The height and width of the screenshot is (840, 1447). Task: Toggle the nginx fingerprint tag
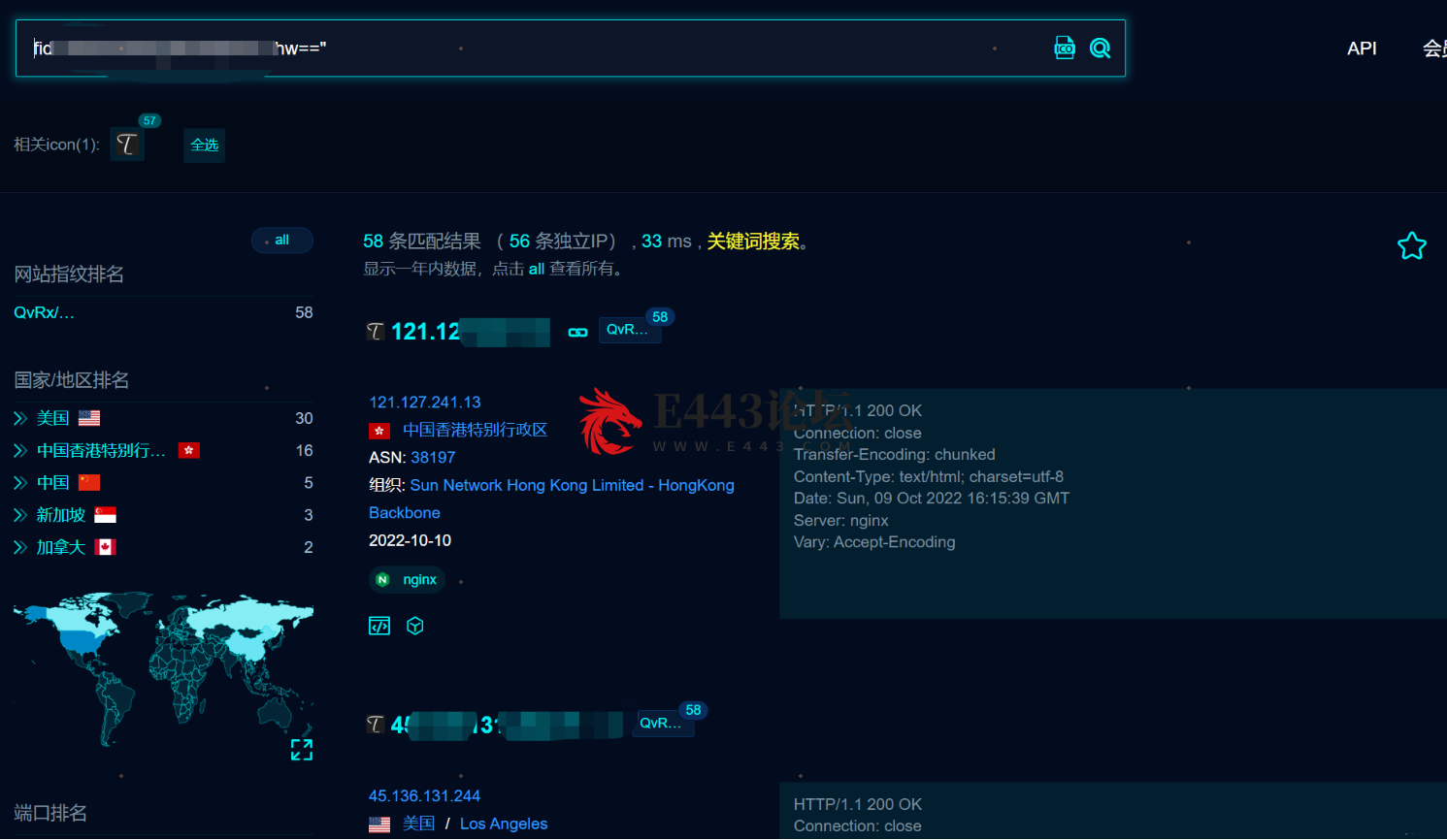[407, 579]
